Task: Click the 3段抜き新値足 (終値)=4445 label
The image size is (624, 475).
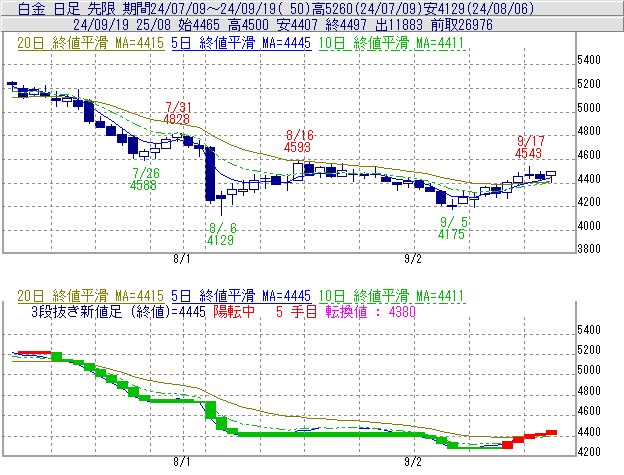Action: [118, 311]
